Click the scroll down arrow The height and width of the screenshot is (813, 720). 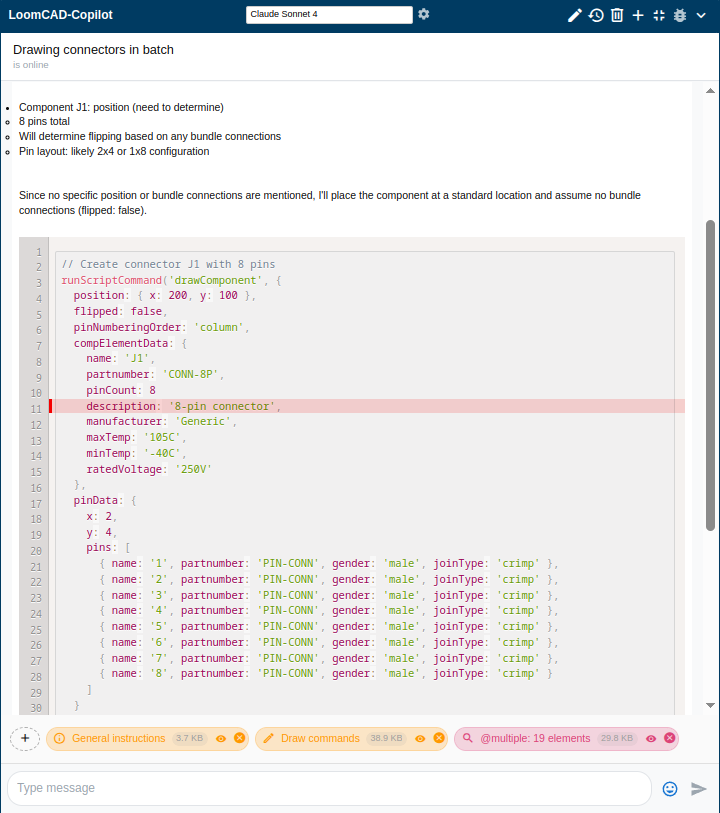[x=710, y=705]
